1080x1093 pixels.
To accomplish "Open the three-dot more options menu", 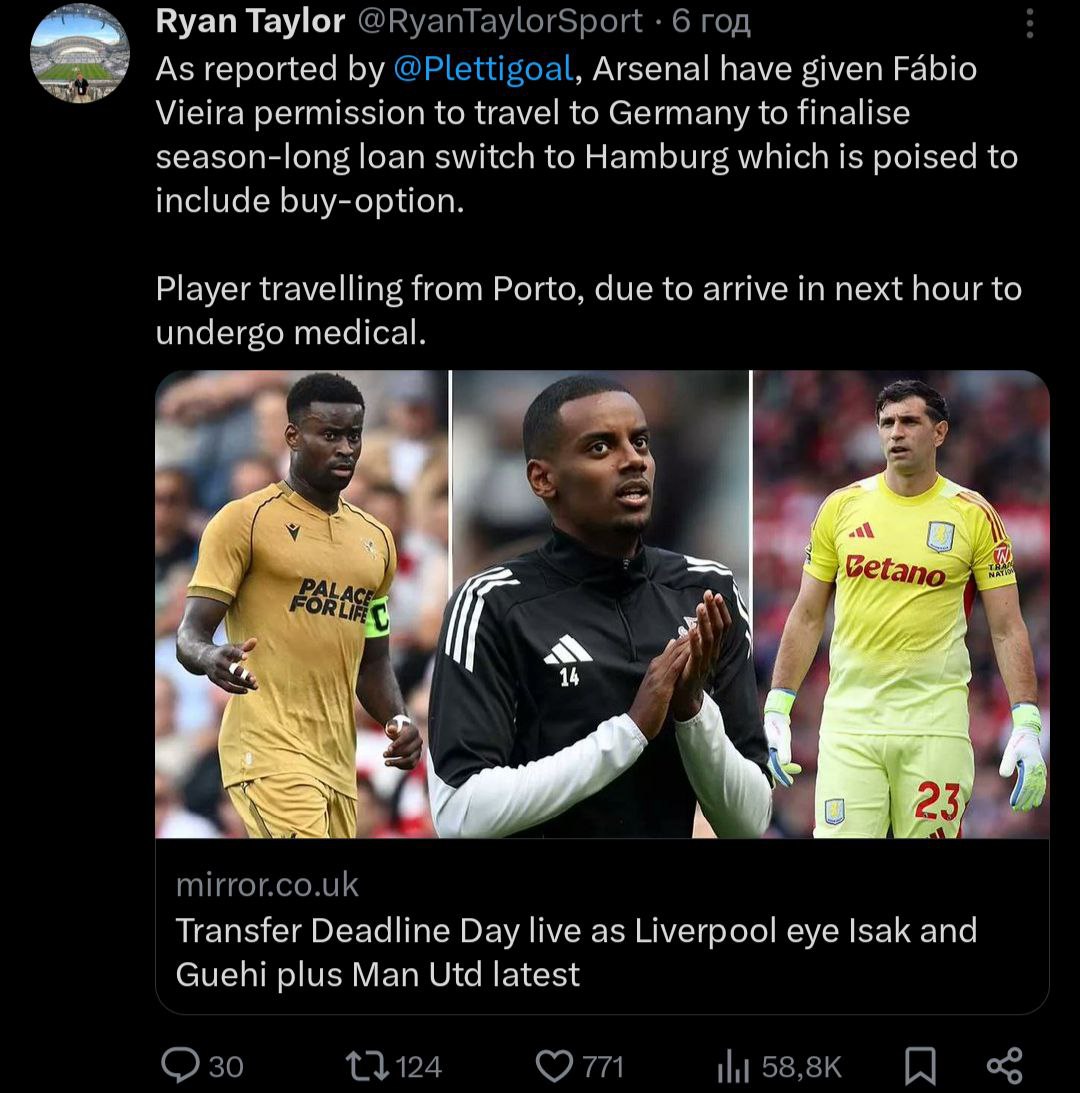I will (1031, 23).
